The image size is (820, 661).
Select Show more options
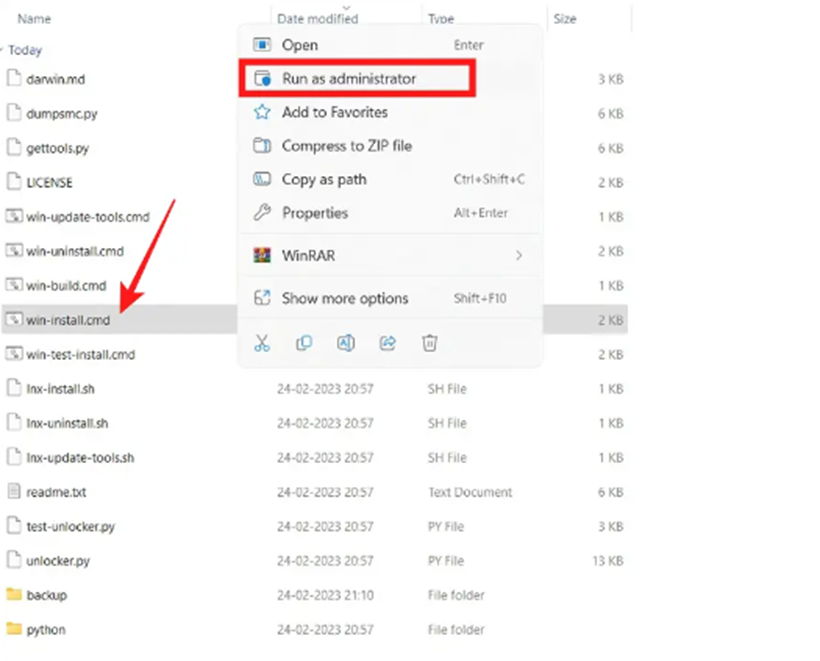(390, 298)
